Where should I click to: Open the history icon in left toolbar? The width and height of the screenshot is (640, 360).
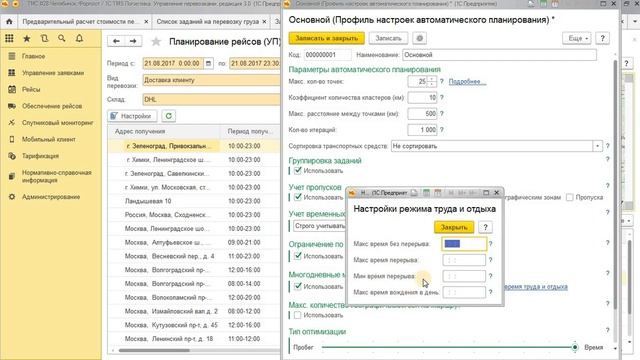44,38
